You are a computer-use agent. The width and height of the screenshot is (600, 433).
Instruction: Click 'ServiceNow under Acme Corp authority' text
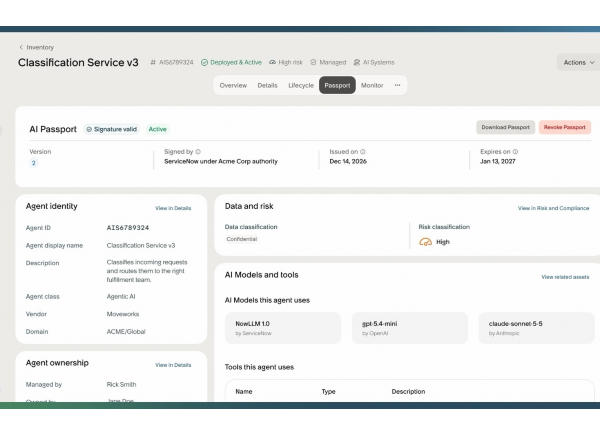221,161
